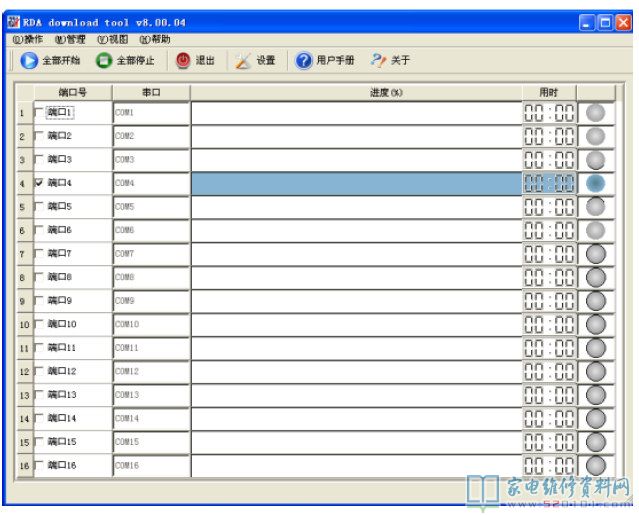Click the RDA app icon in title bar
This screenshot has height=515, width=639.
point(13,22)
